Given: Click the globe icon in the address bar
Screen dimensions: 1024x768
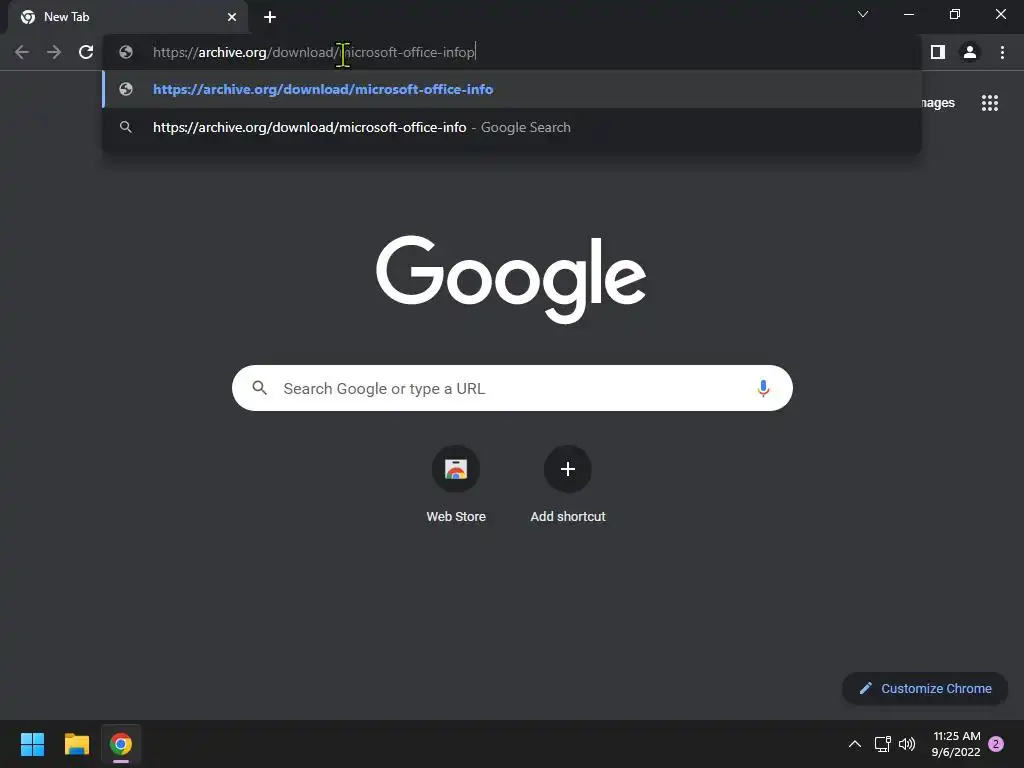Looking at the screenshot, I should (x=126, y=52).
